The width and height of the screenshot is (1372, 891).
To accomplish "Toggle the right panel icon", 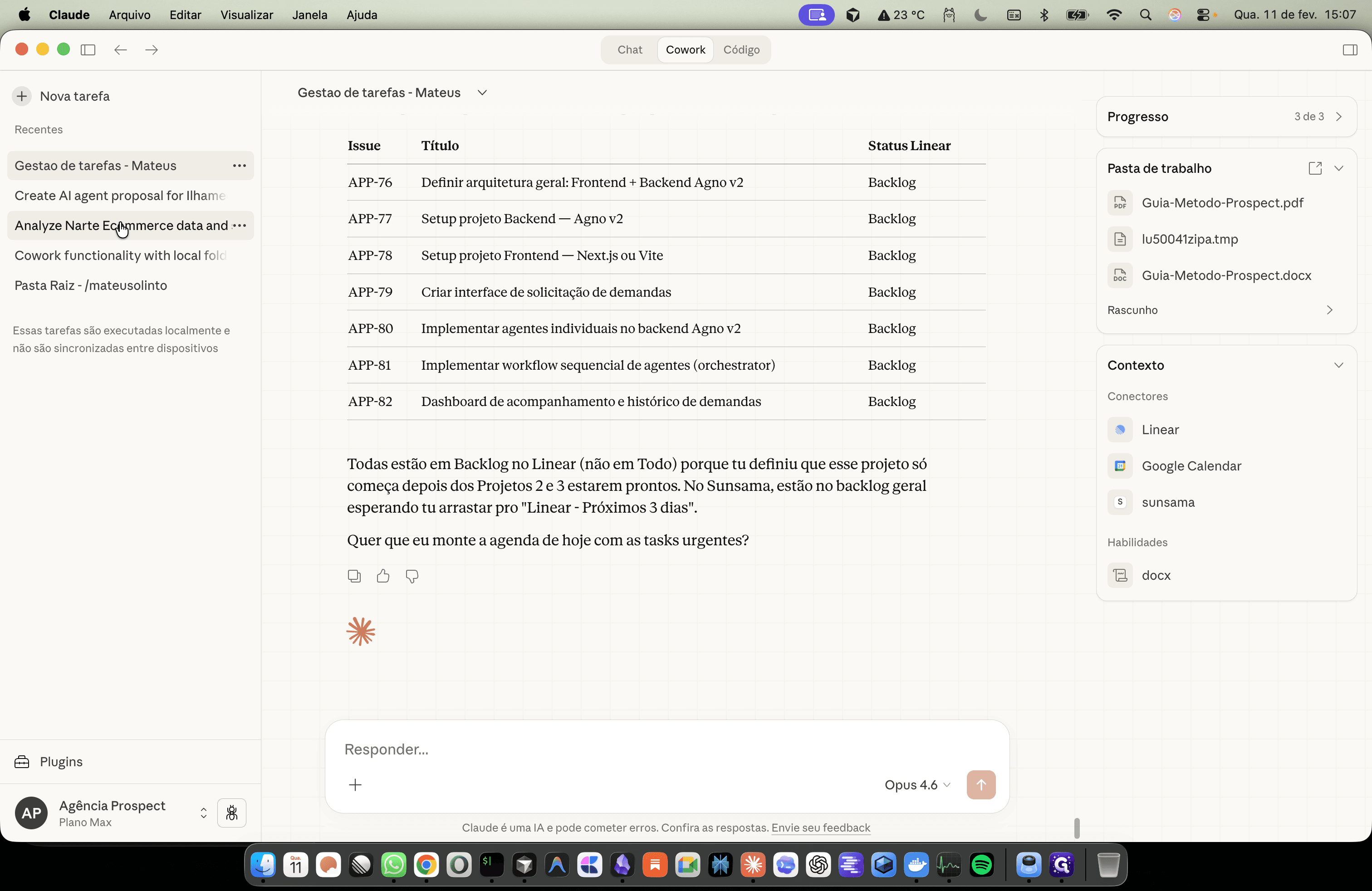I will click(x=1349, y=49).
